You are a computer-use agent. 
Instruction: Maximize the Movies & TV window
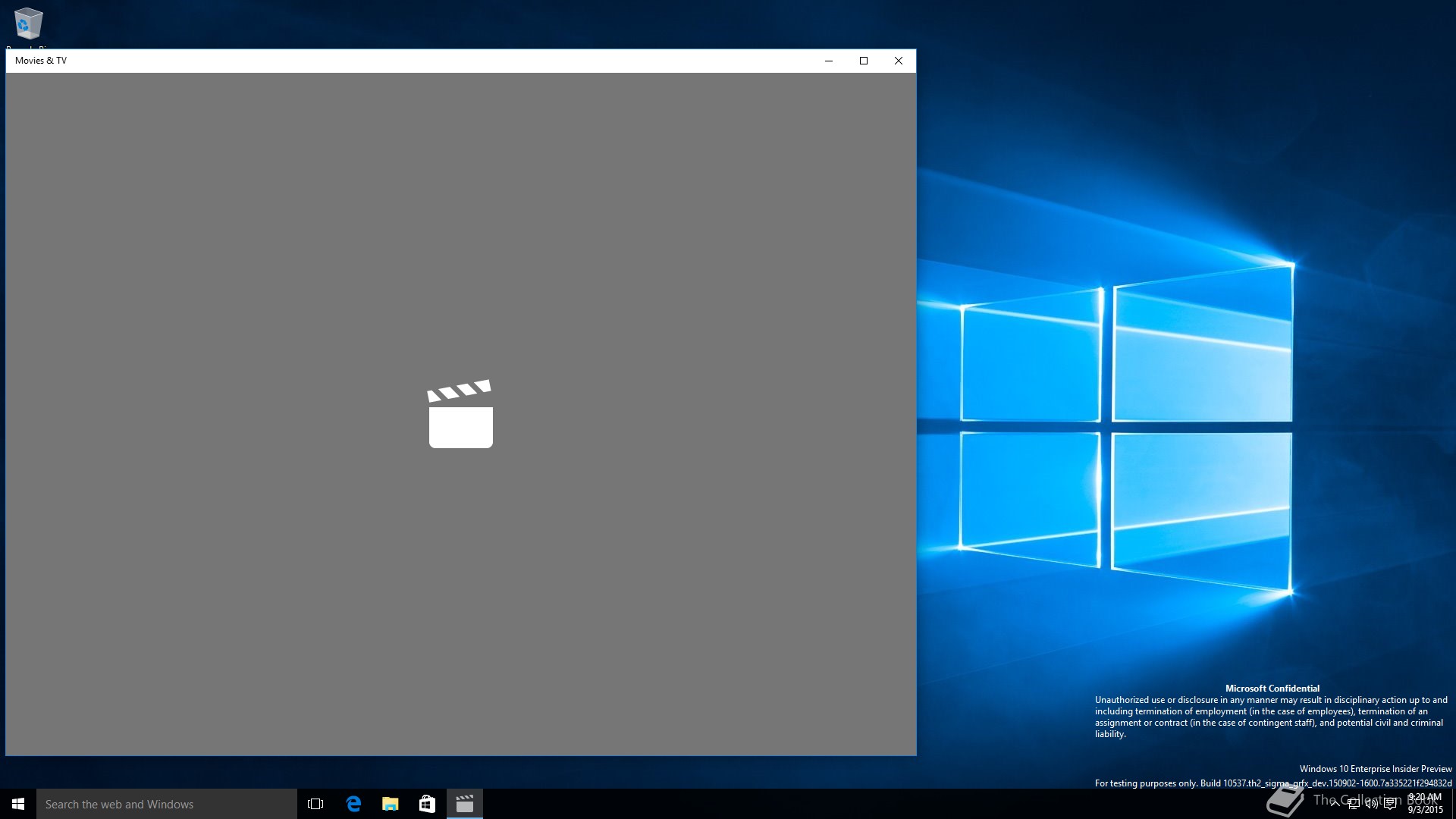tap(864, 61)
